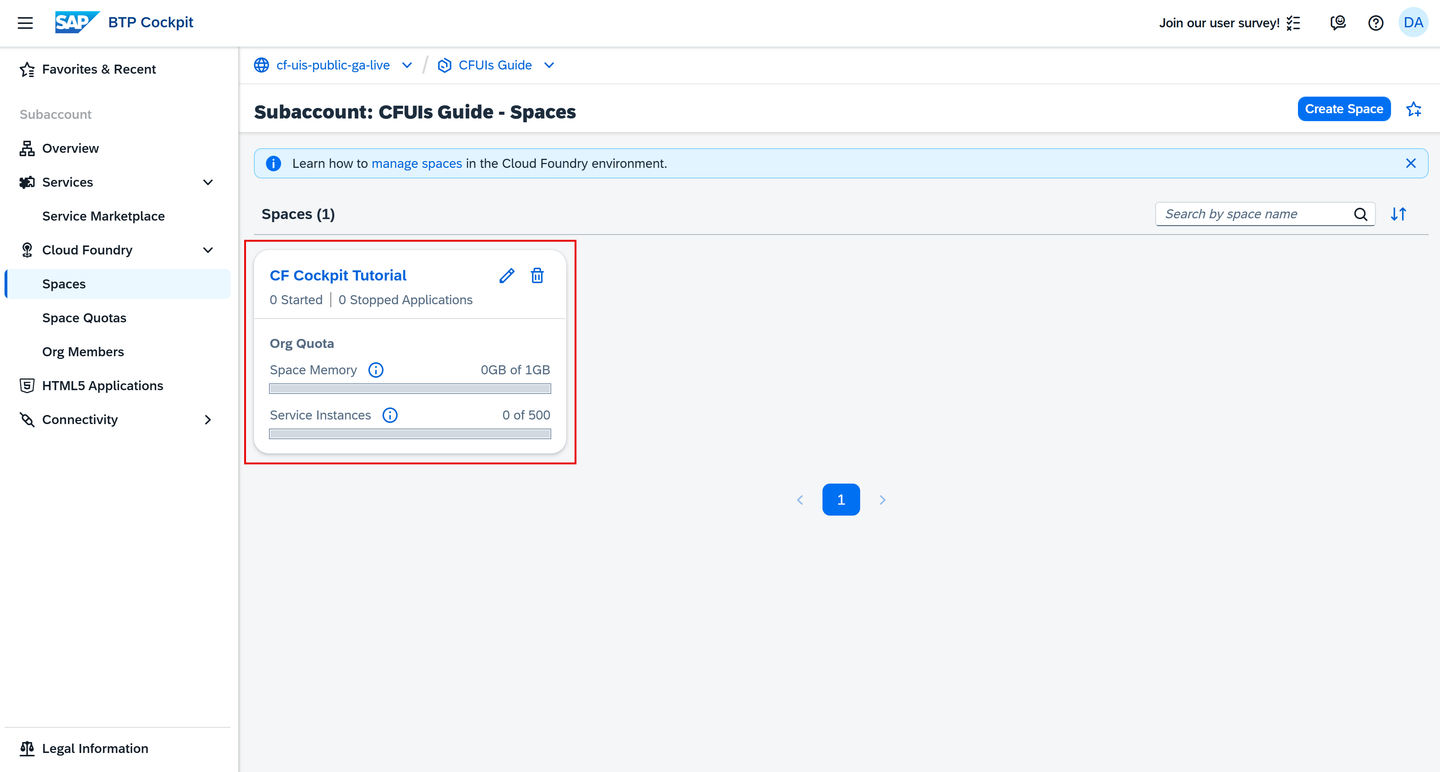Open the user survey checklist icon
Image resolution: width=1440 pixels, height=772 pixels.
click(1293, 23)
